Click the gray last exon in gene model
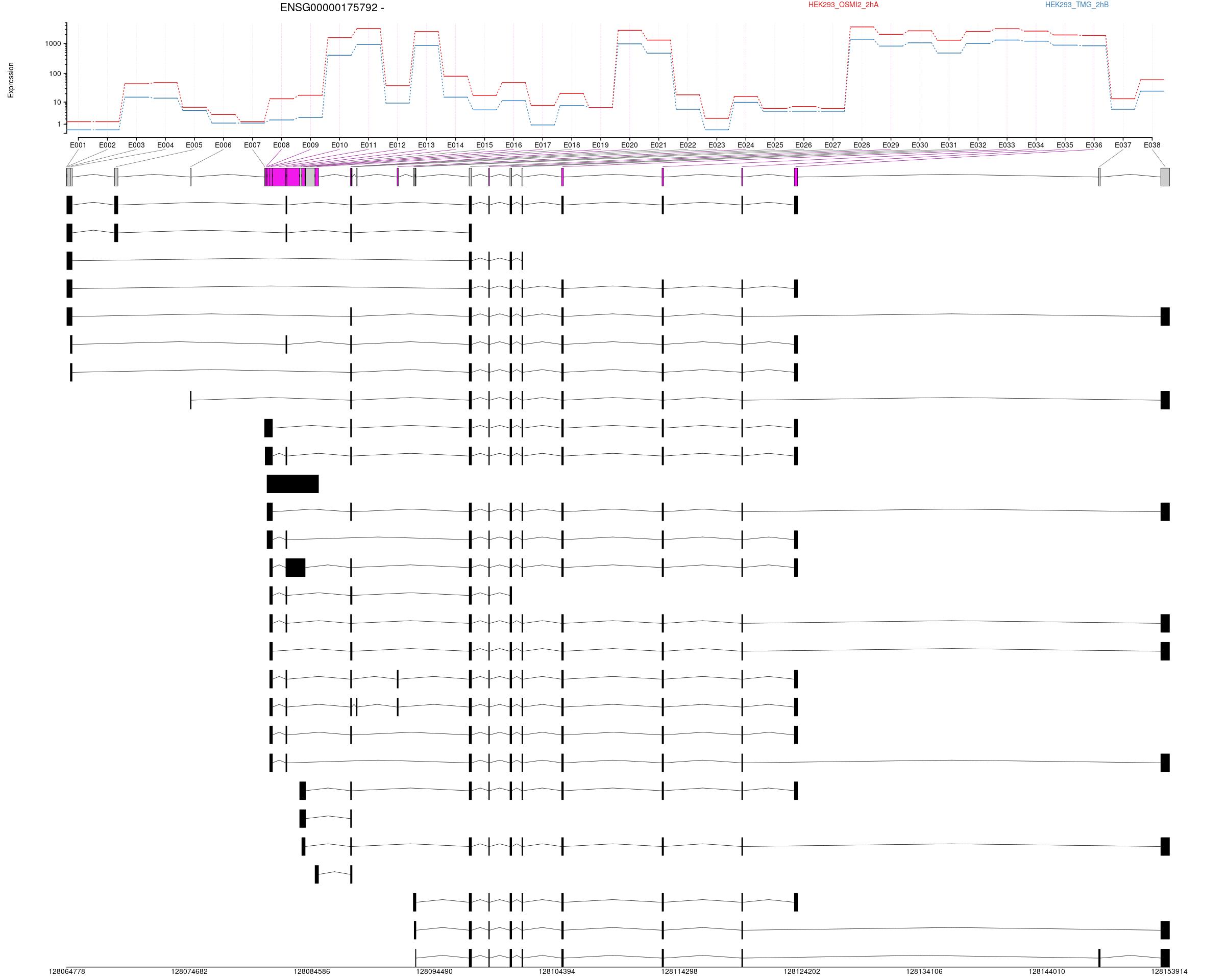Screen dimensions: 1225x980 point(1165,177)
